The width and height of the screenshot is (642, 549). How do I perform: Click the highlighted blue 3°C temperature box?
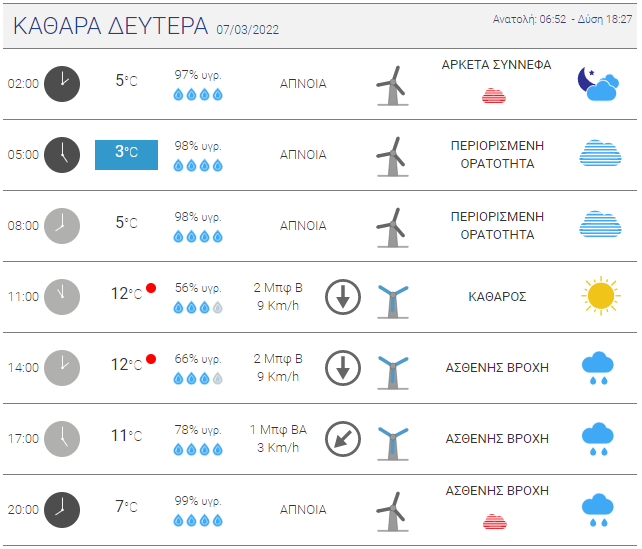[126, 154]
